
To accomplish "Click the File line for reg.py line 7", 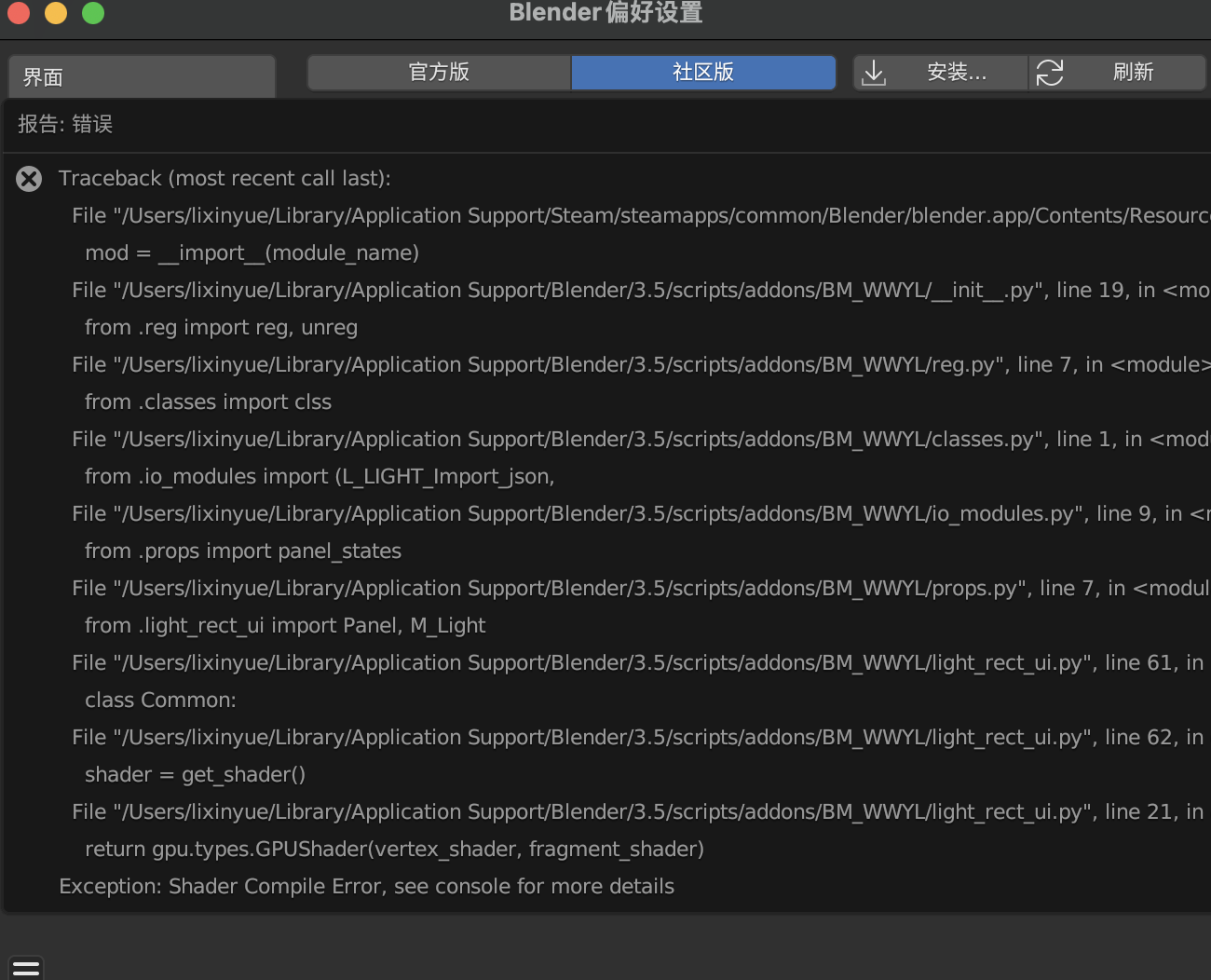I will (x=641, y=364).
